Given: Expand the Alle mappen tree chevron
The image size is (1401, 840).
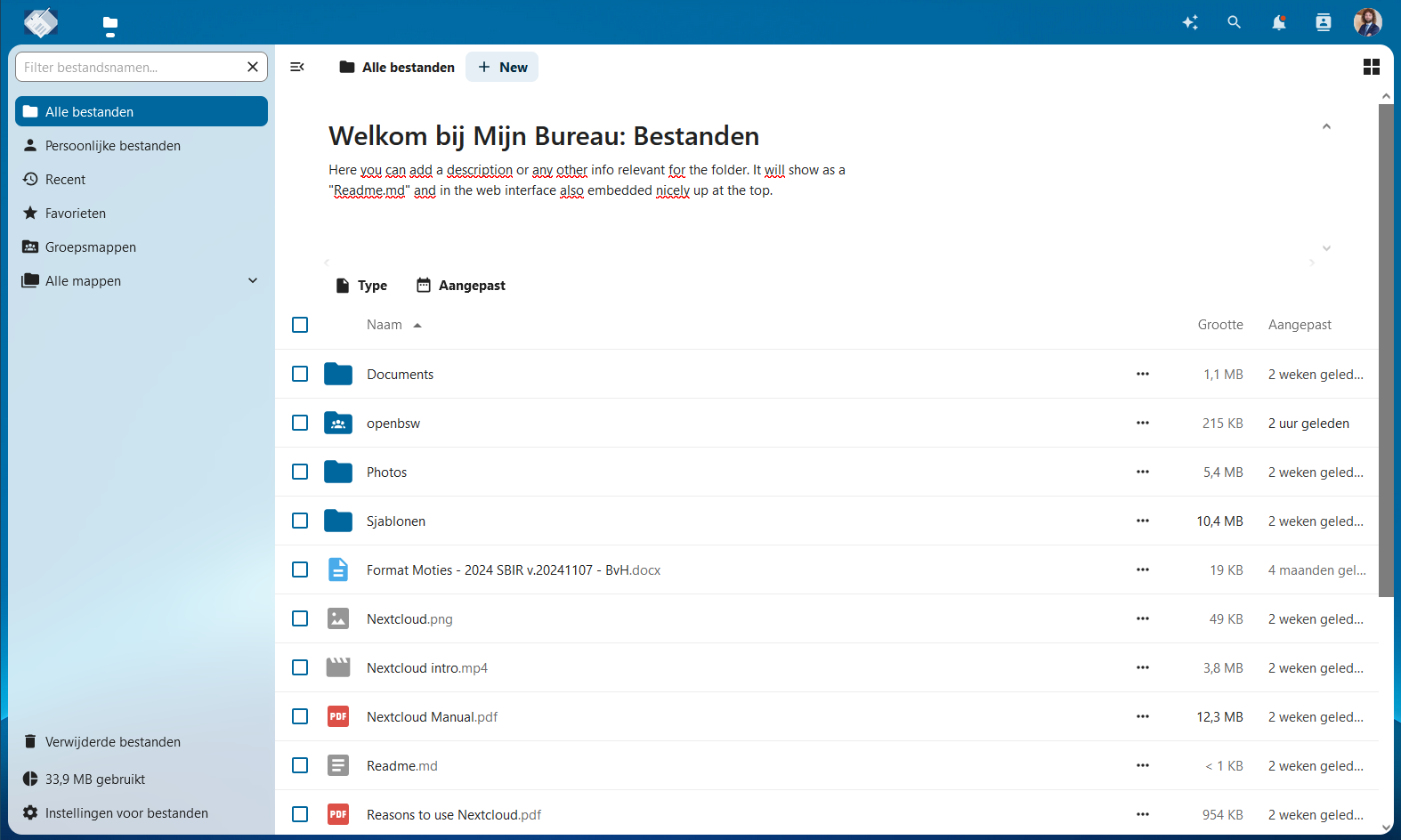Looking at the screenshot, I should pyautogui.click(x=253, y=280).
